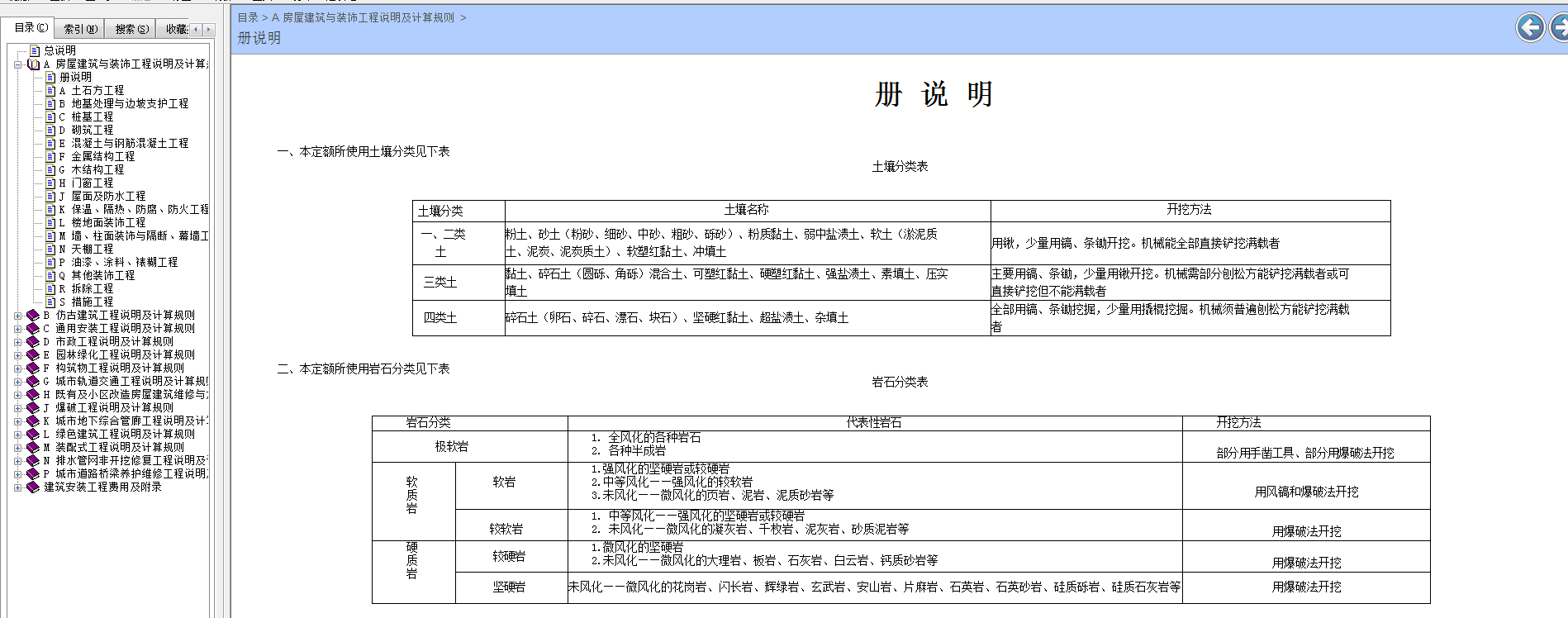Expand the 建筑安装工程费用及附录 node
1568x618 pixels.
click(x=17, y=487)
